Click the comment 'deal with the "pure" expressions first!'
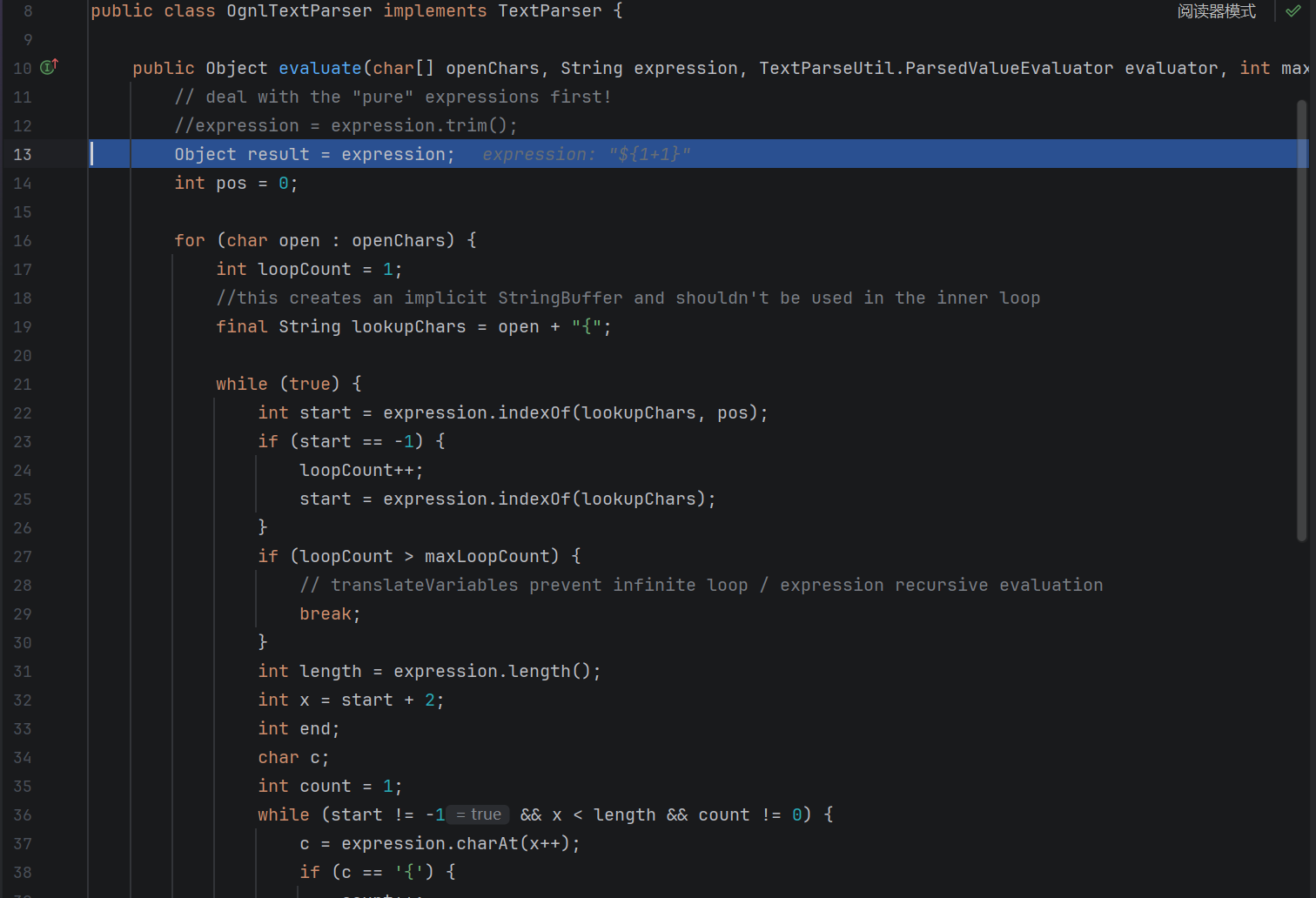 [393, 97]
